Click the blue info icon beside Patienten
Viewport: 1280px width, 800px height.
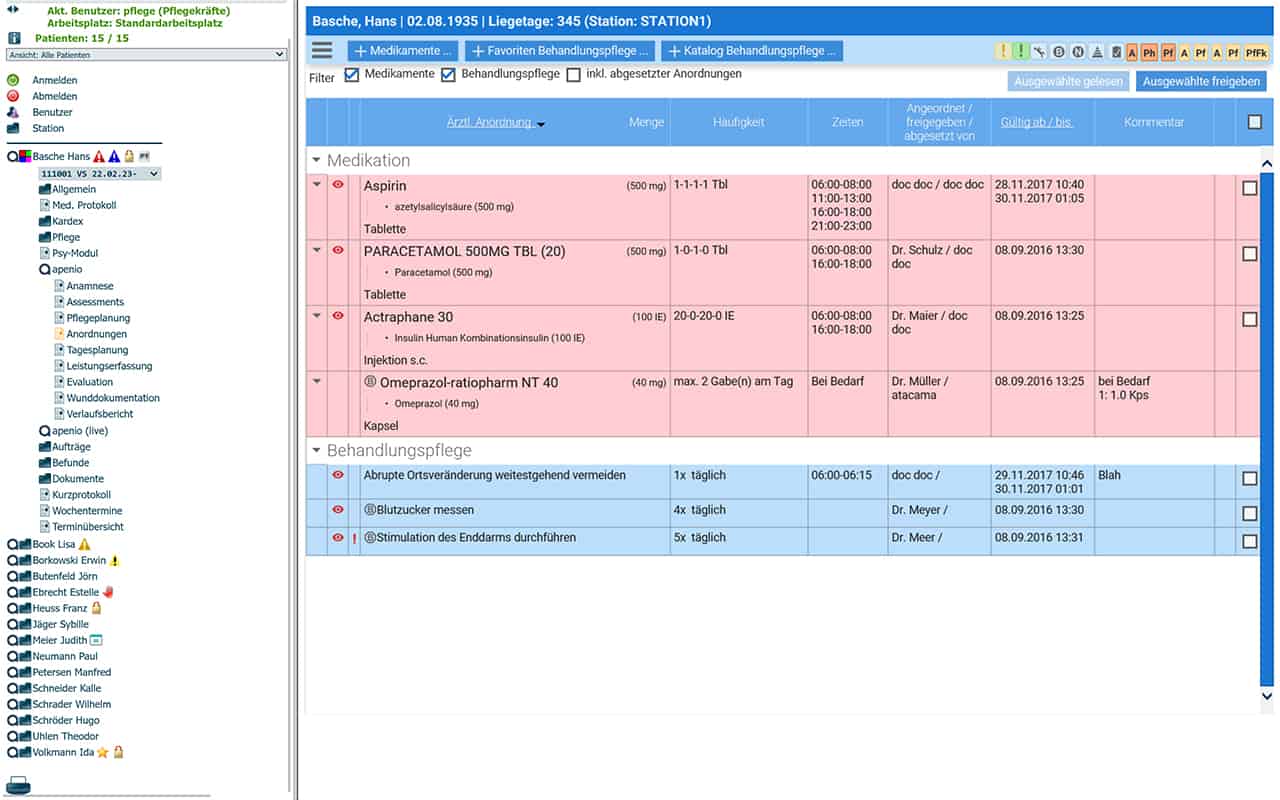coord(14,38)
